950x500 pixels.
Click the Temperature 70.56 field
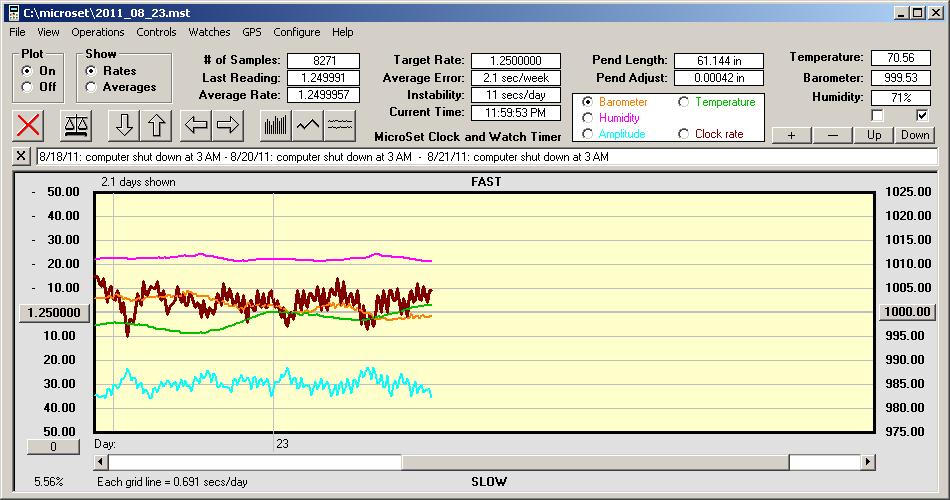click(x=900, y=58)
